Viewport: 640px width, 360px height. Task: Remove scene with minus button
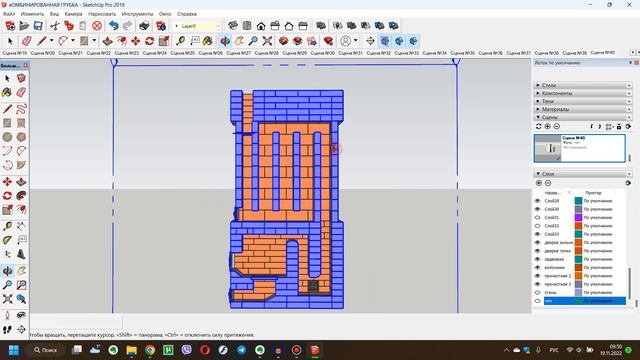click(556, 127)
